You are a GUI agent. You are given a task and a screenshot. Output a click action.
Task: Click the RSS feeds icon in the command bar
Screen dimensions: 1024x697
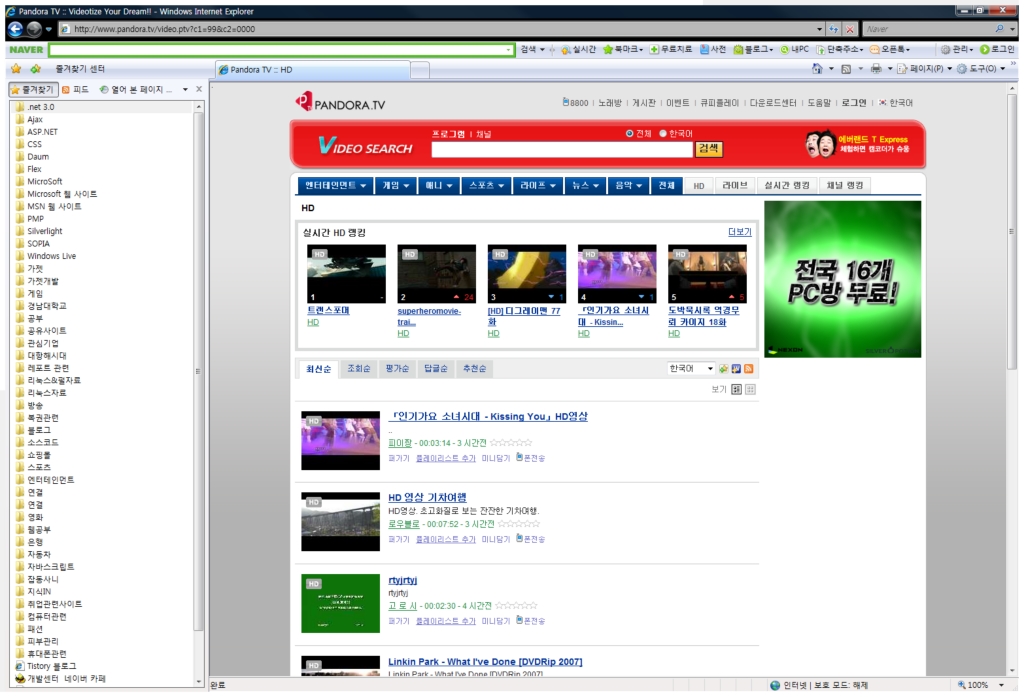click(x=846, y=69)
